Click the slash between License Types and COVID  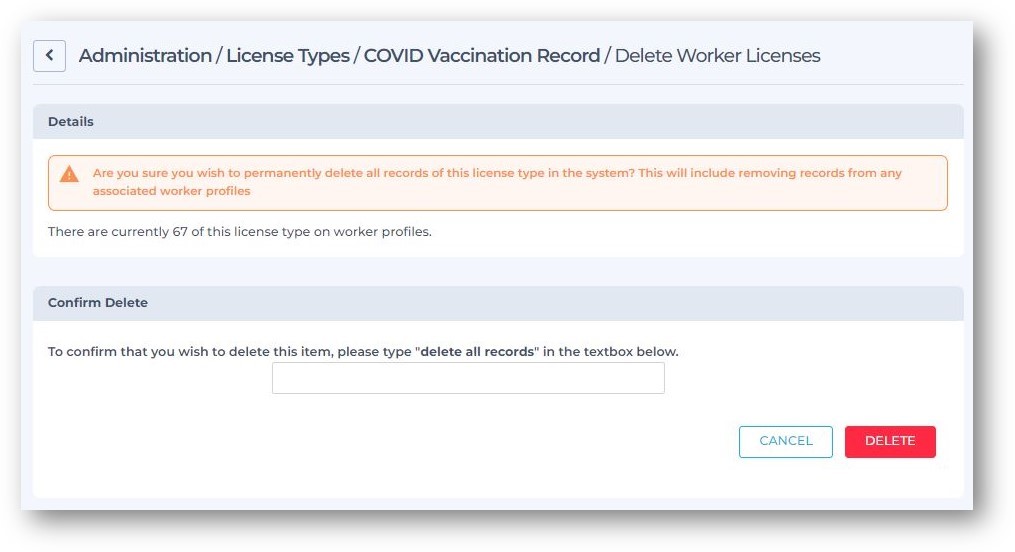click(357, 56)
